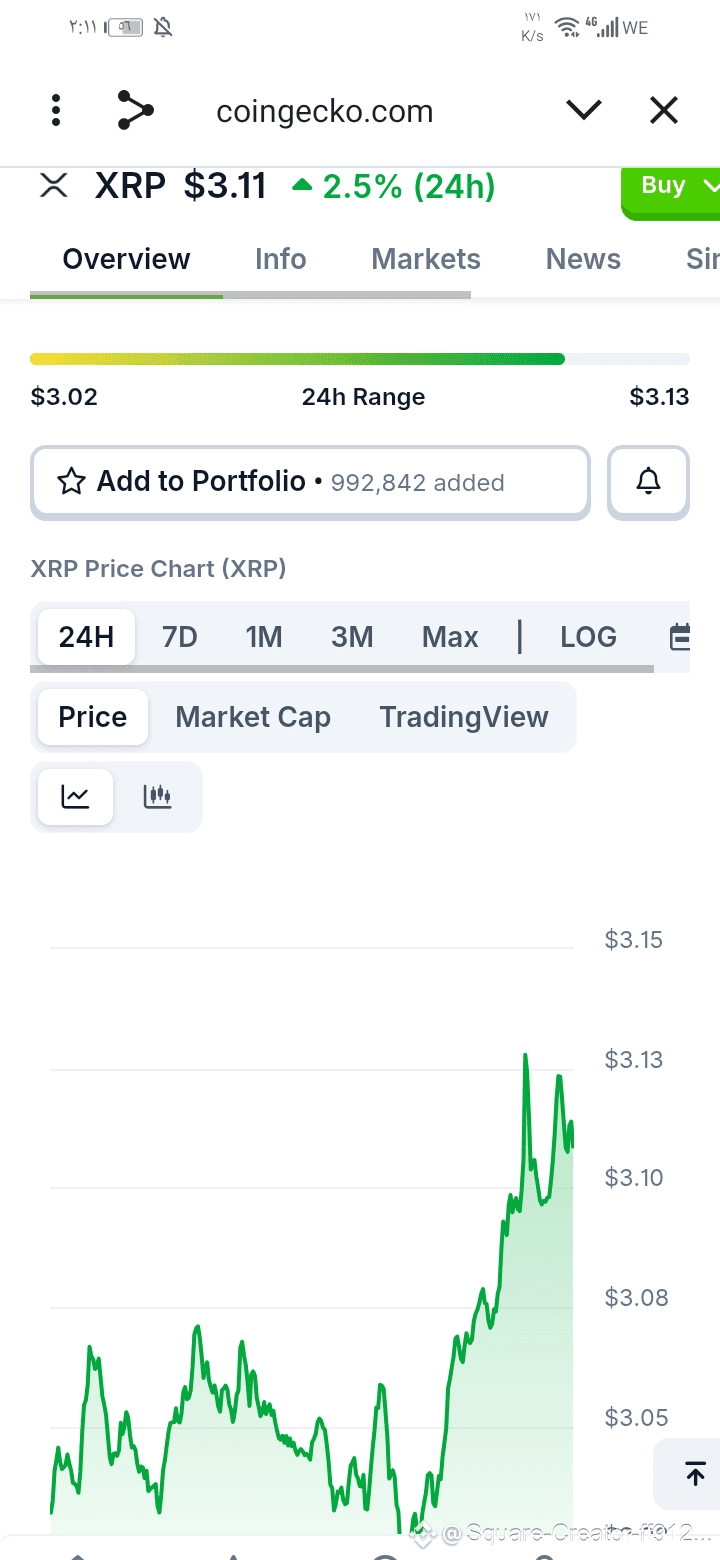720x1560 pixels.
Task: Switch to candlestick chart view icon
Action: pyautogui.click(x=157, y=796)
